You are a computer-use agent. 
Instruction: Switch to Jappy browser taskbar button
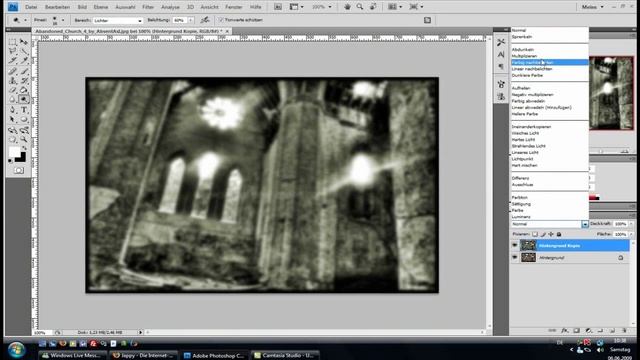pos(144,356)
